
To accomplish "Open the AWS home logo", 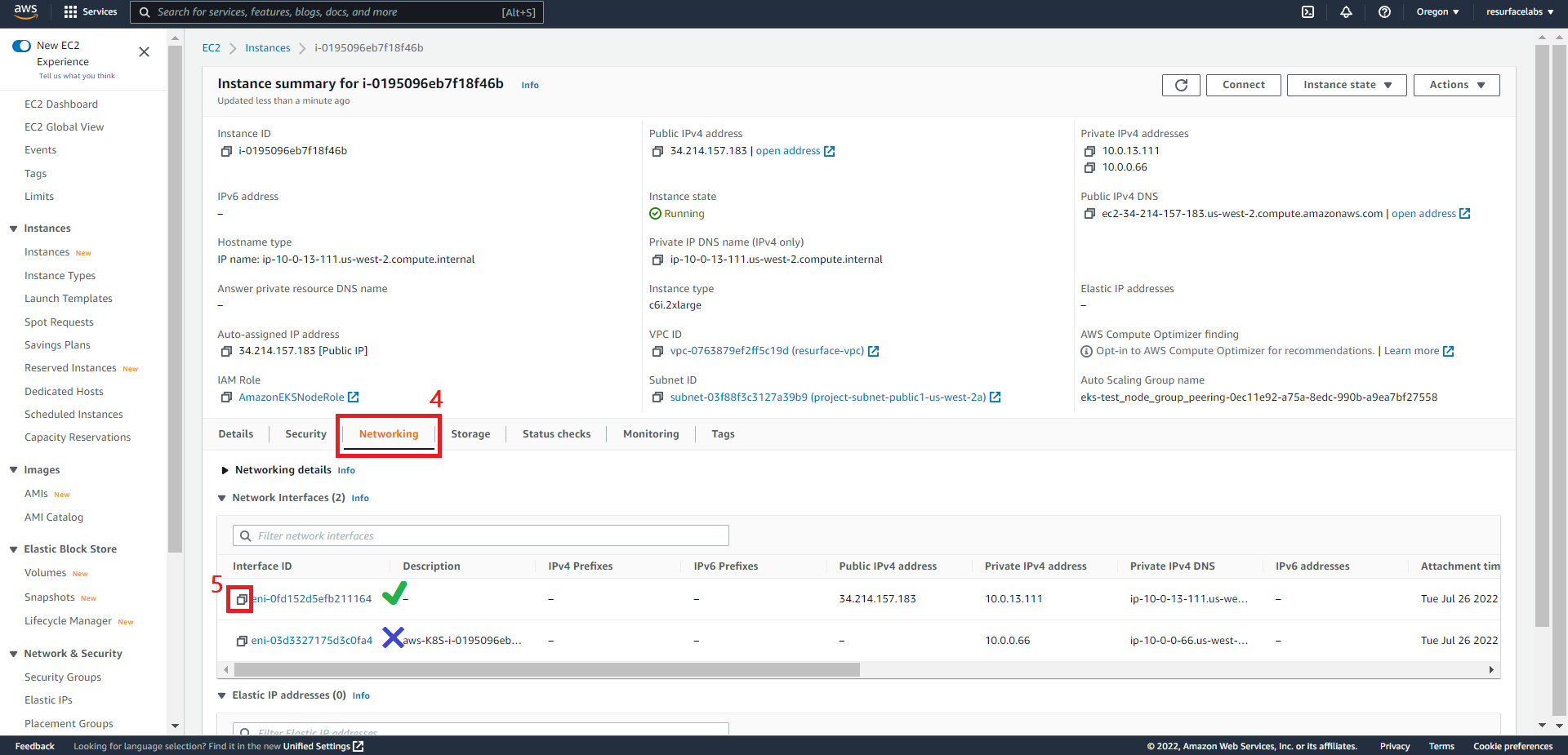I will (x=25, y=11).
